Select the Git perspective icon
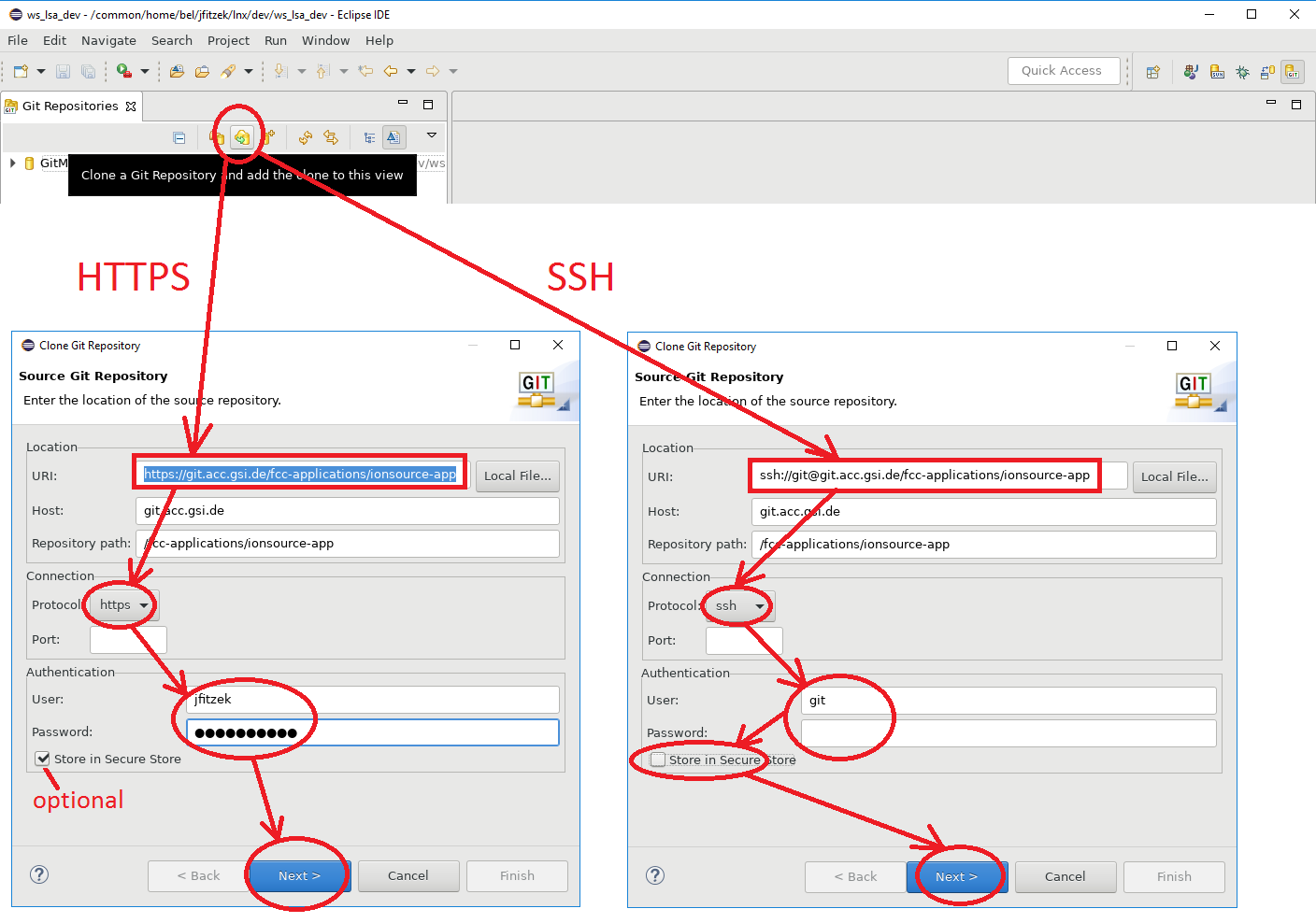The height and width of the screenshot is (923, 1316). pyautogui.click(x=1293, y=72)
